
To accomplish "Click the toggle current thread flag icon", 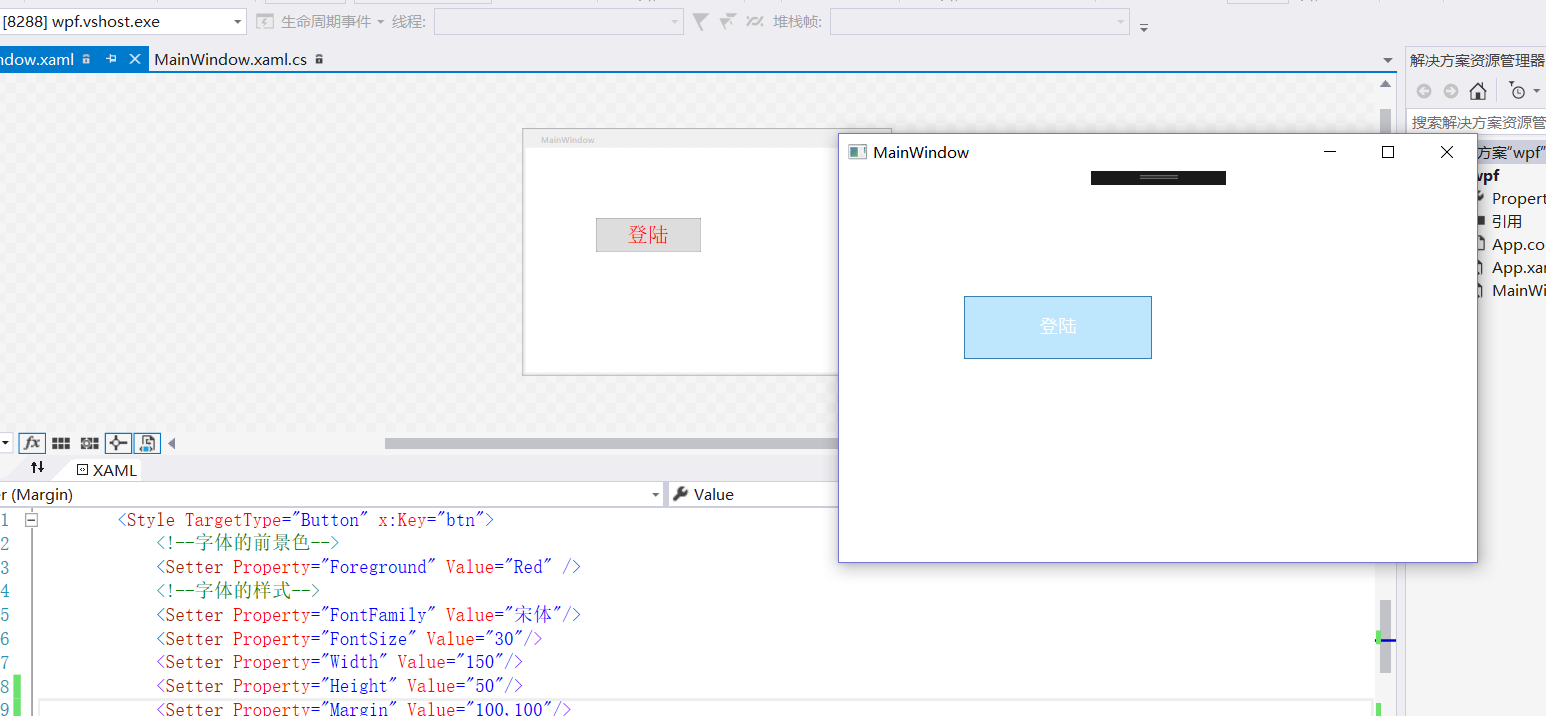I will click(x=755, y=21).
